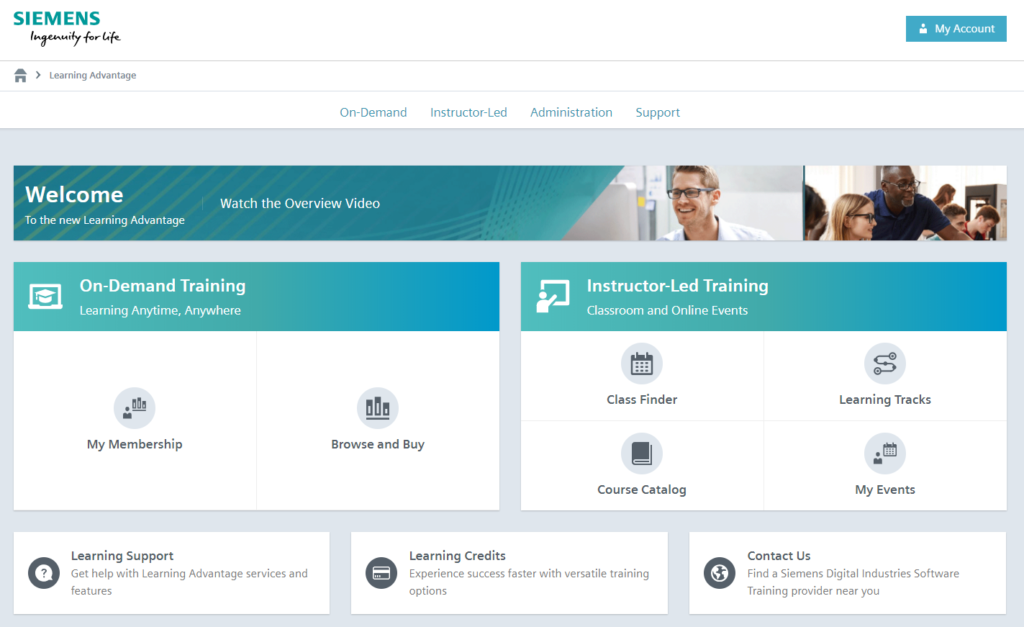Click the Learning Credits card icon
This screenshot has height=627, width=1024.
tap(381, 573)
